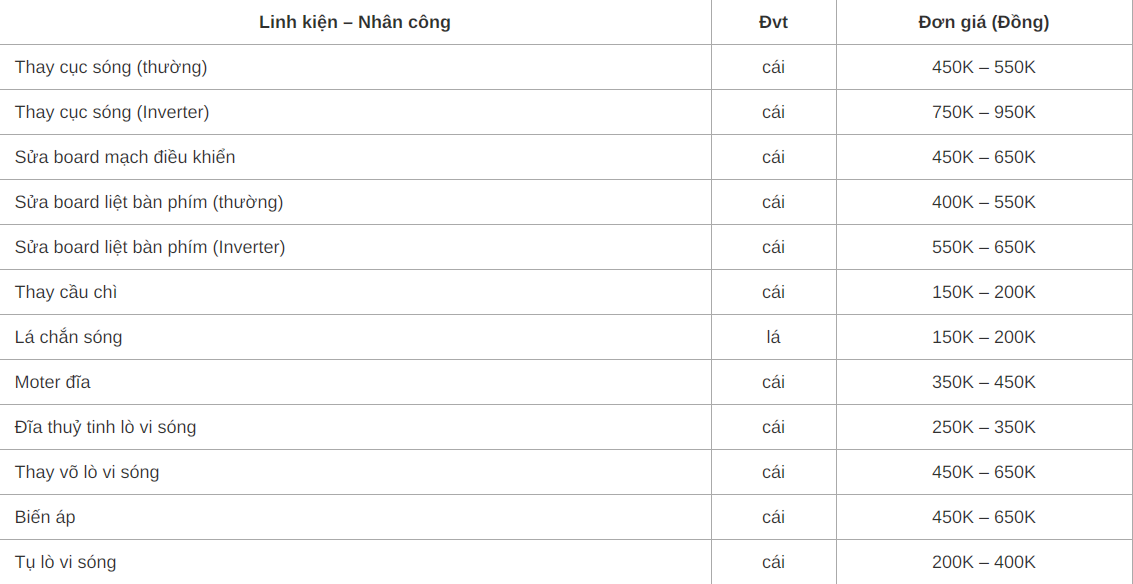Image resolution: width=1133 pixels, height=584 pixels.
Task: Click the 'Đvt' column header
Action: [773, 22]
